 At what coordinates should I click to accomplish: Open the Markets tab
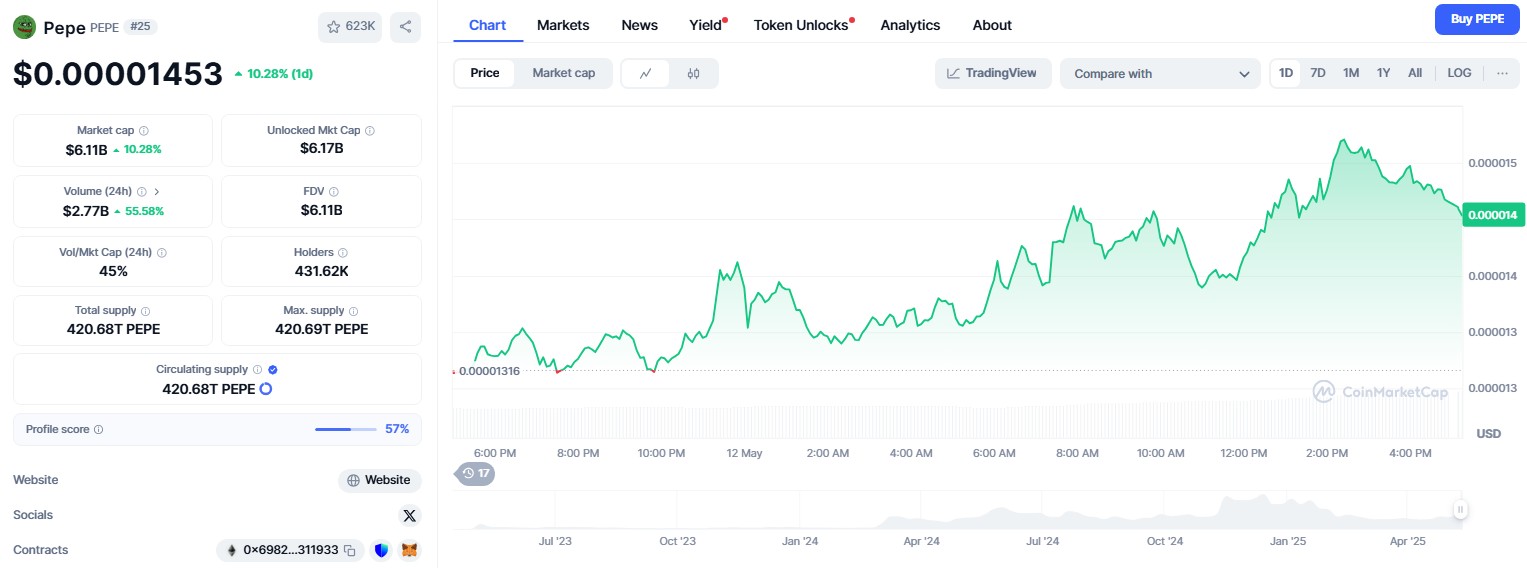[x=563, y=25]
